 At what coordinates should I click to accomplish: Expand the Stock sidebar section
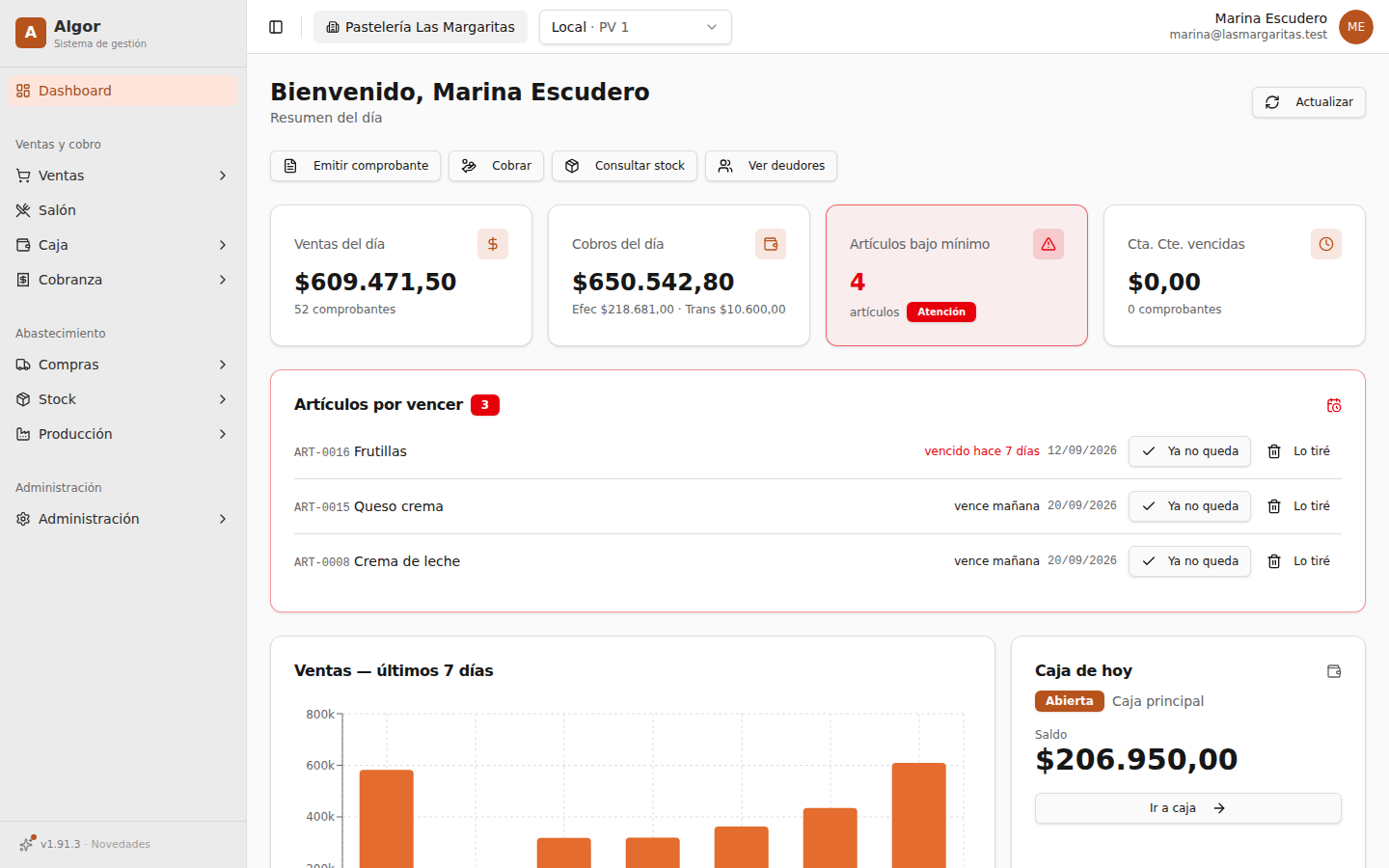(123, 399)
